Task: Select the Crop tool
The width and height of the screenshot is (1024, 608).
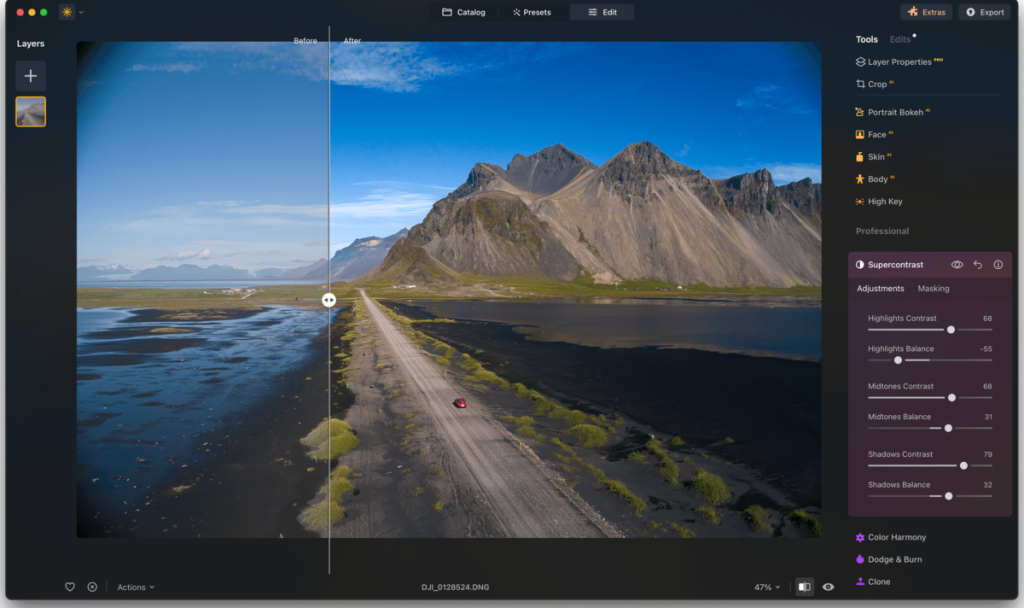Action: tap(874, 84)
